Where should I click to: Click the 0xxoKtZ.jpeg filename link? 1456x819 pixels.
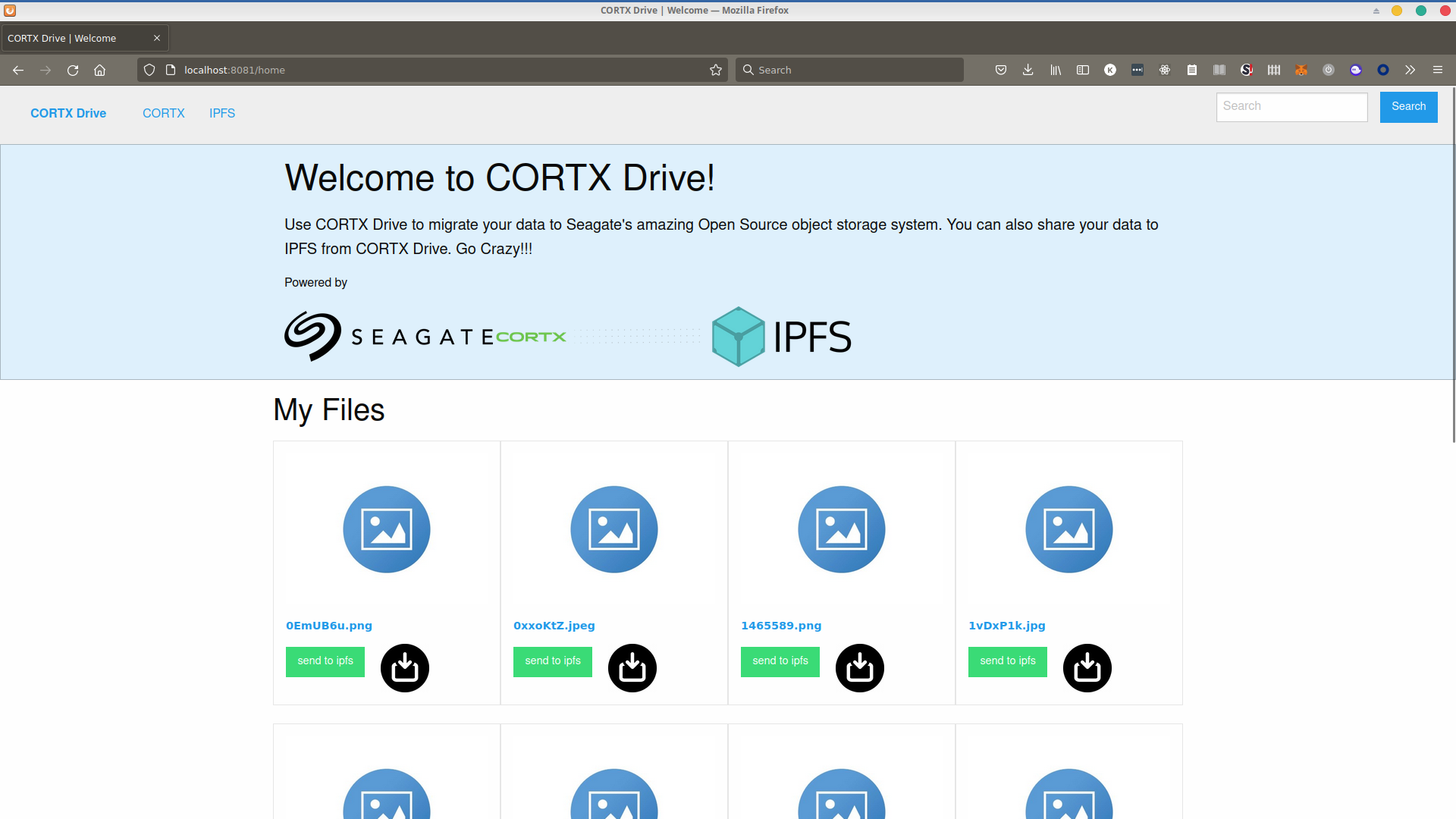(554, 626)
